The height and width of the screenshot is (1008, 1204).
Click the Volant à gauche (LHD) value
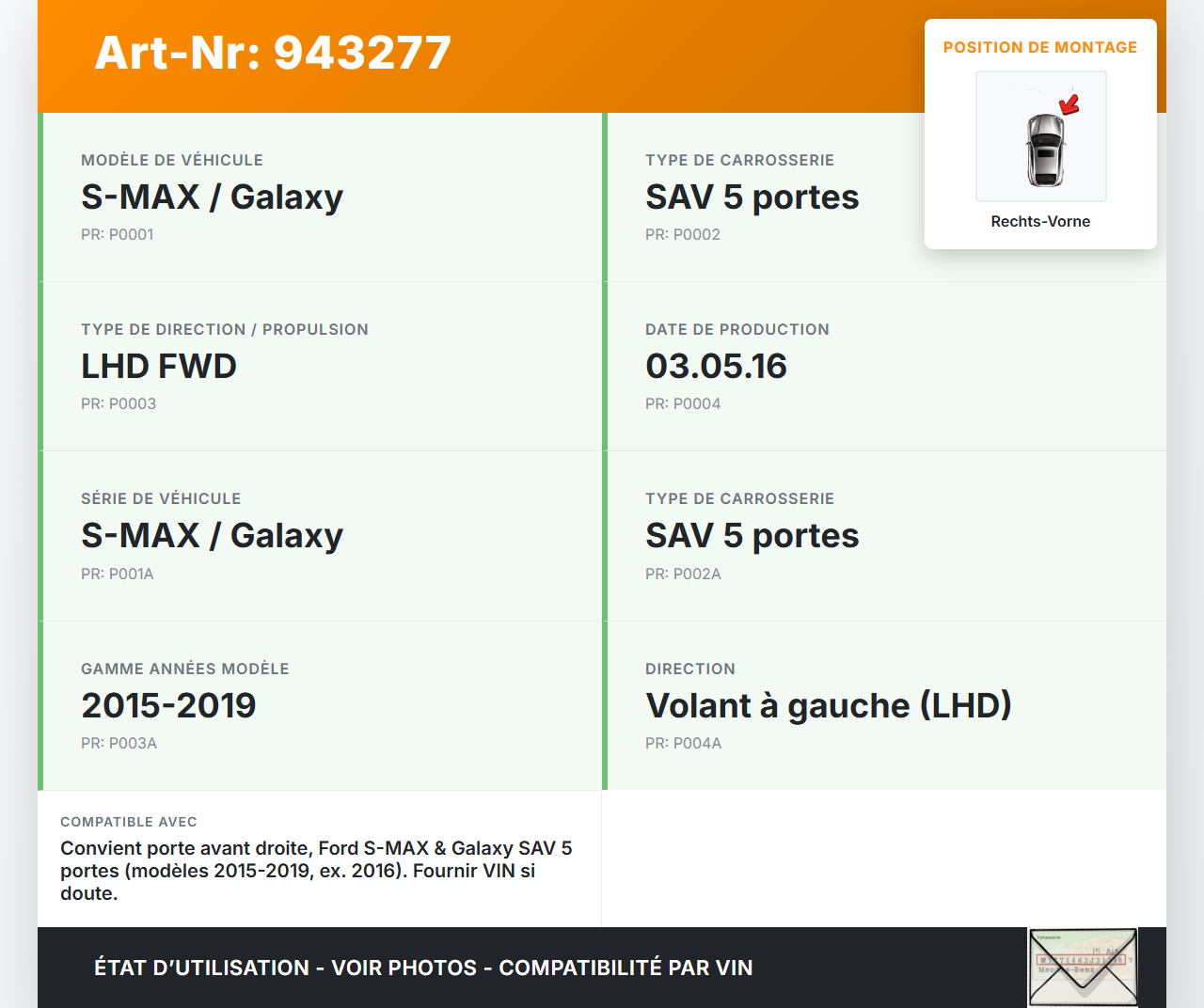pos(828,705)
